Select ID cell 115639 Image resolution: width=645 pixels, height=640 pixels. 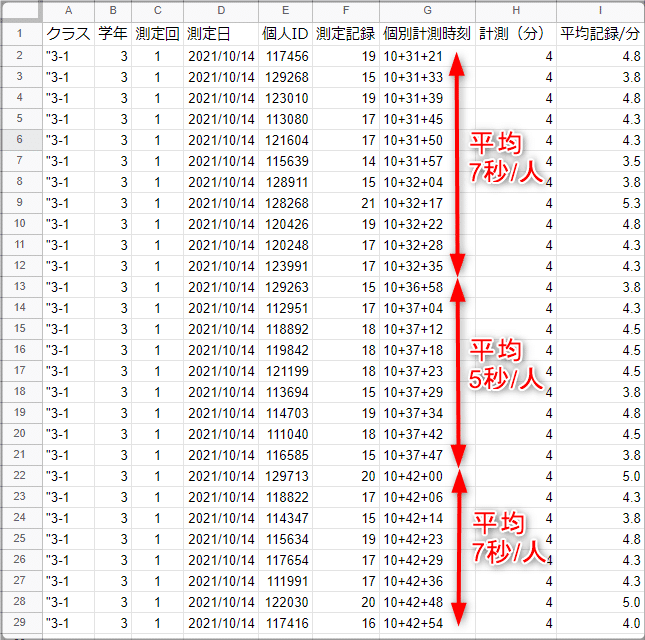pos(285,161)
